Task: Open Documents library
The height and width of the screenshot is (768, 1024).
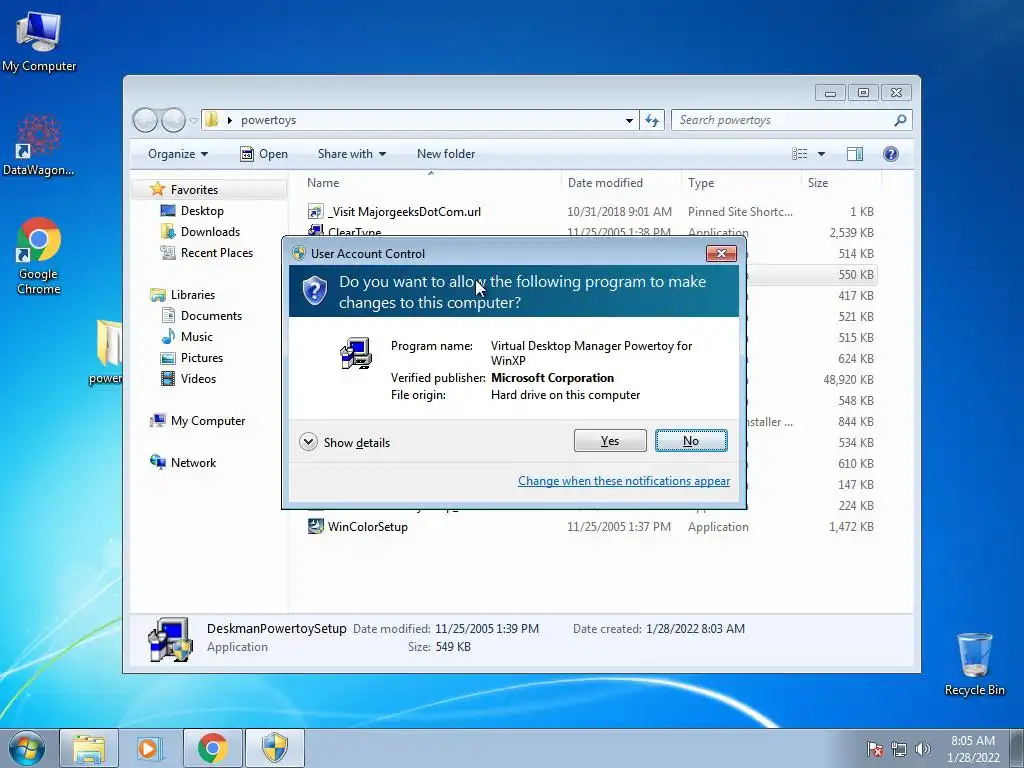Action: pos(211,315)
